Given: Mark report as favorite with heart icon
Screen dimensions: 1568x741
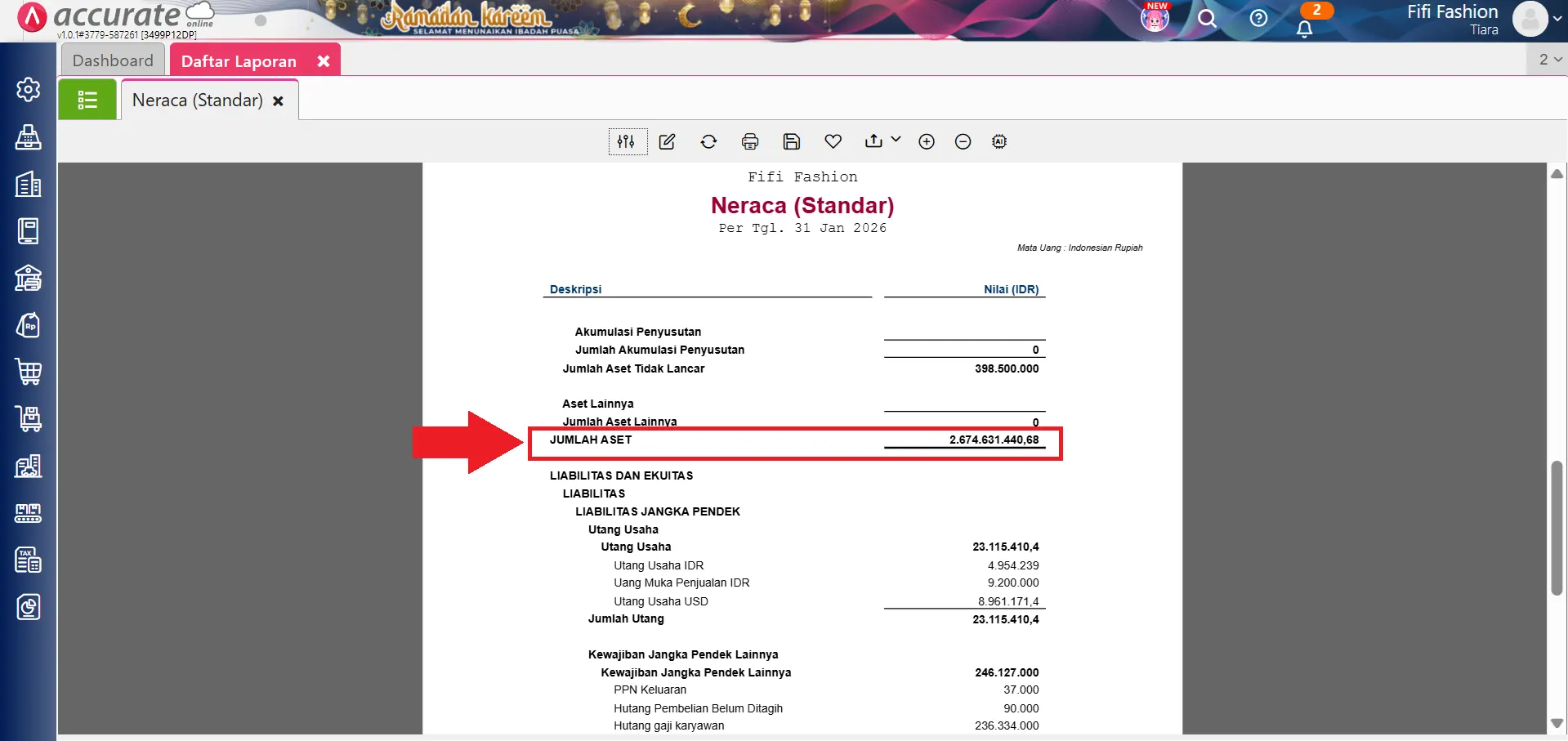Looking at the screenshot, I should coord(833,141).
